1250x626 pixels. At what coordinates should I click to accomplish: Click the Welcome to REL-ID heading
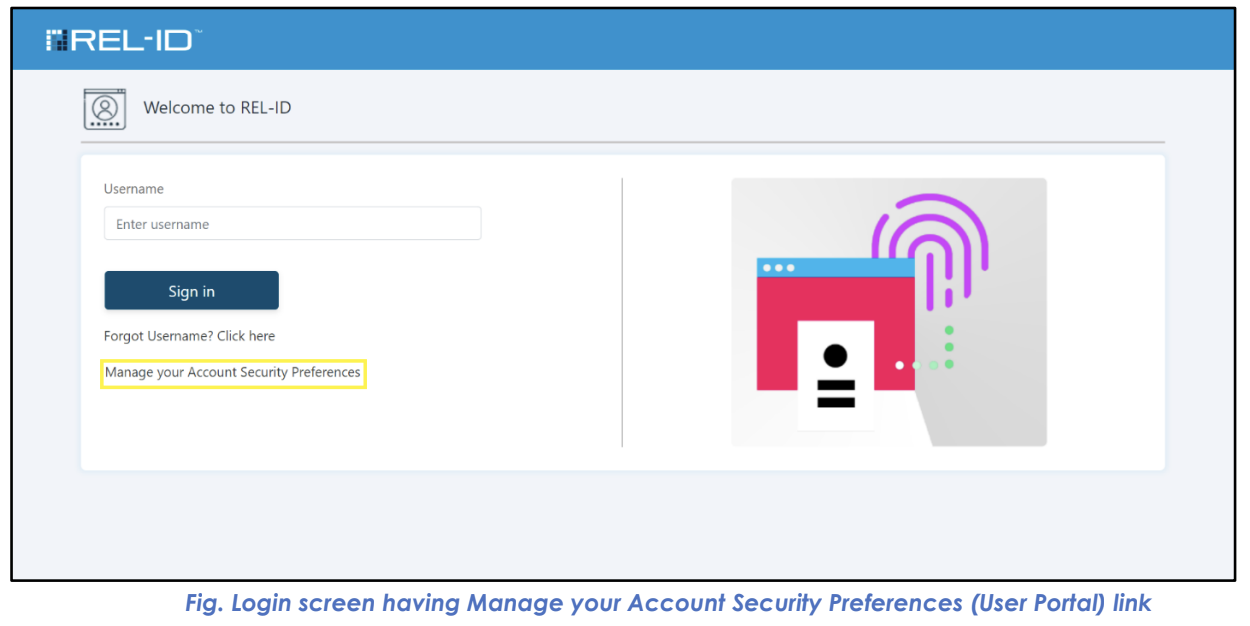tap(217, 108)
